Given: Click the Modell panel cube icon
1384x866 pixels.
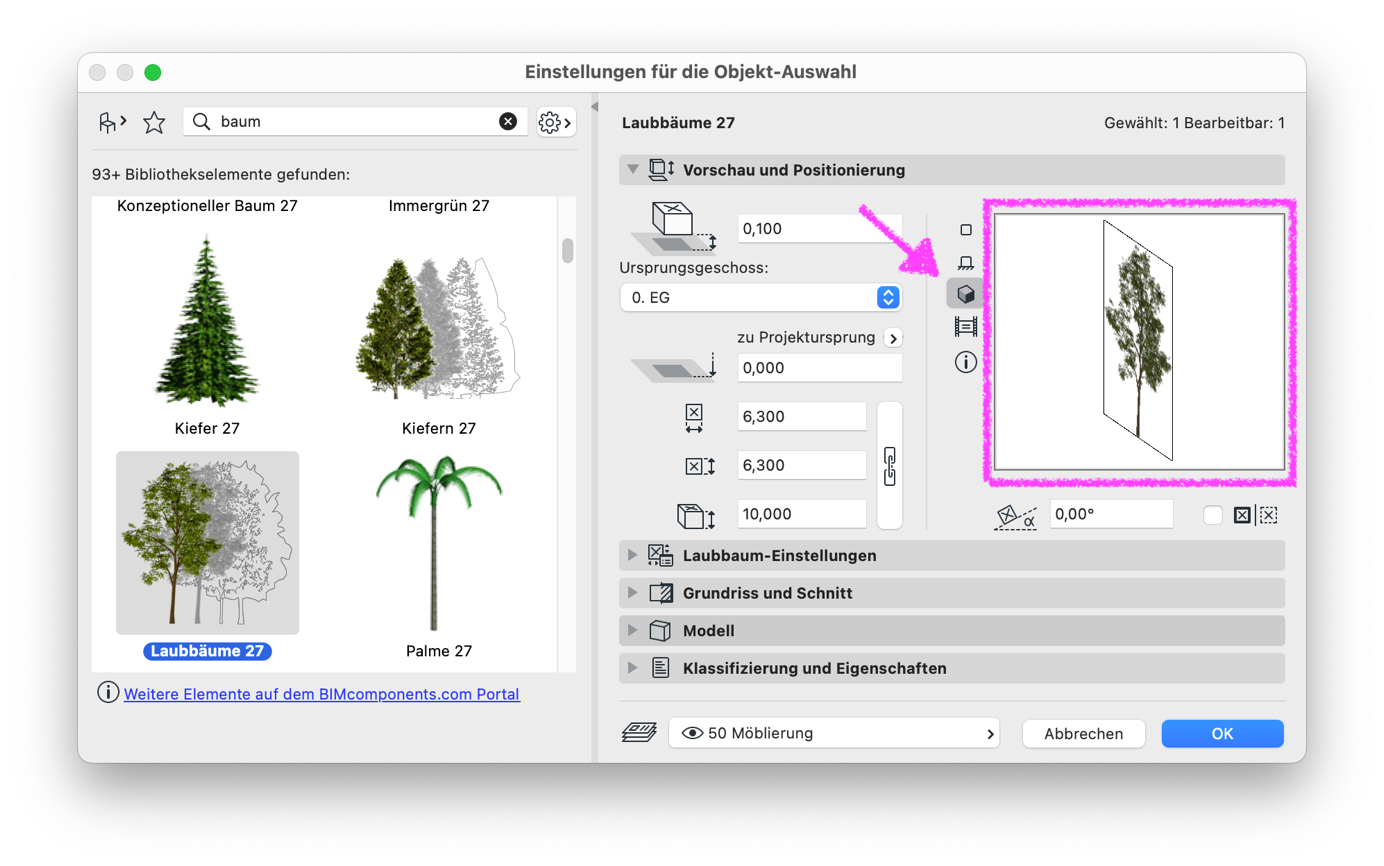Looking at the screenshot, I should (660, 631).
